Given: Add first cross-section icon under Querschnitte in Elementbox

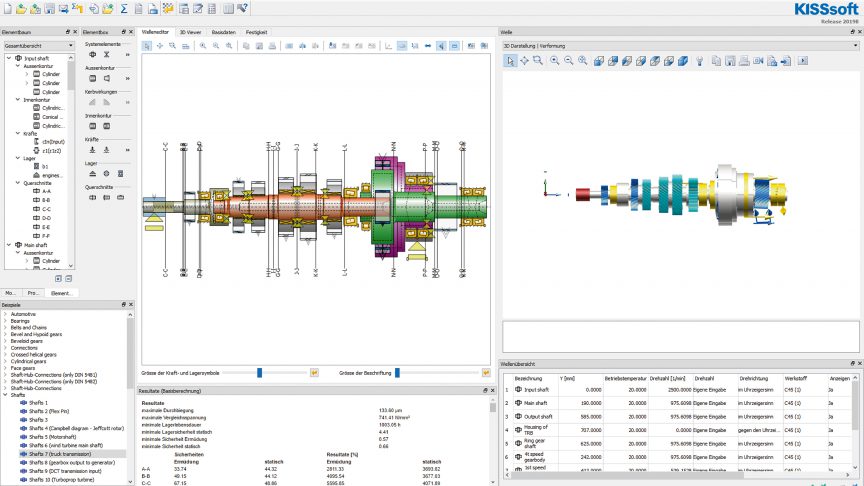Looking at the screenshot, I should (x=93, y=197).
